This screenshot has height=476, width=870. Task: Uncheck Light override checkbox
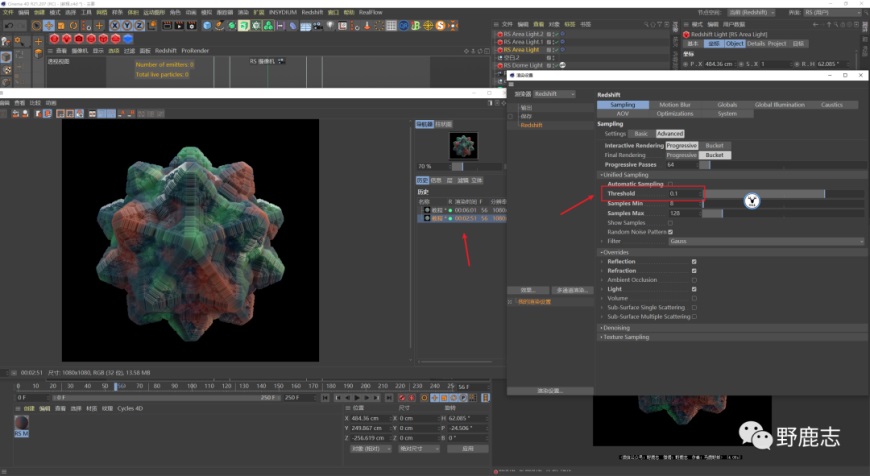[x=694, y=289]
